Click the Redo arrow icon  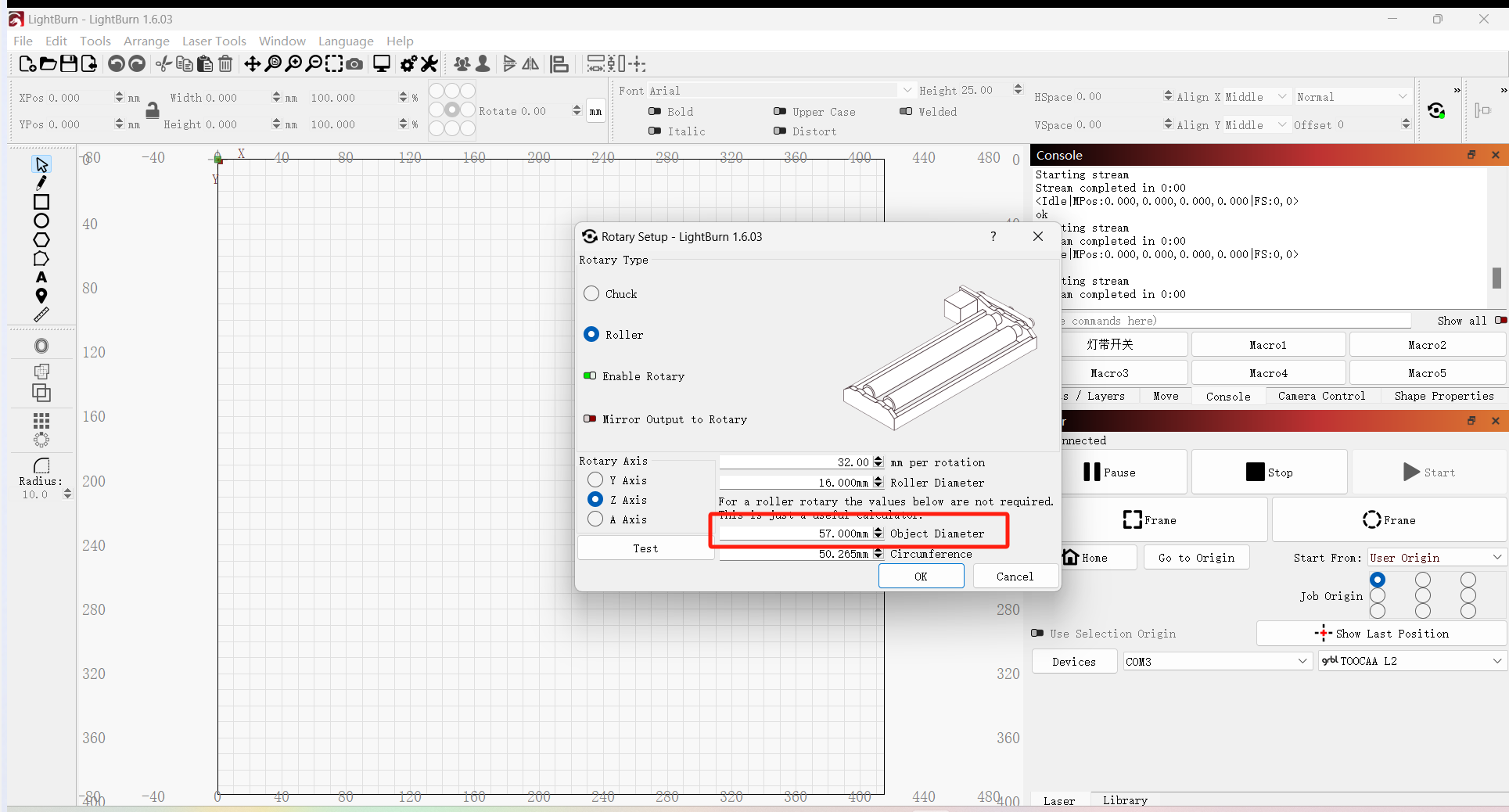pos(137,64)
